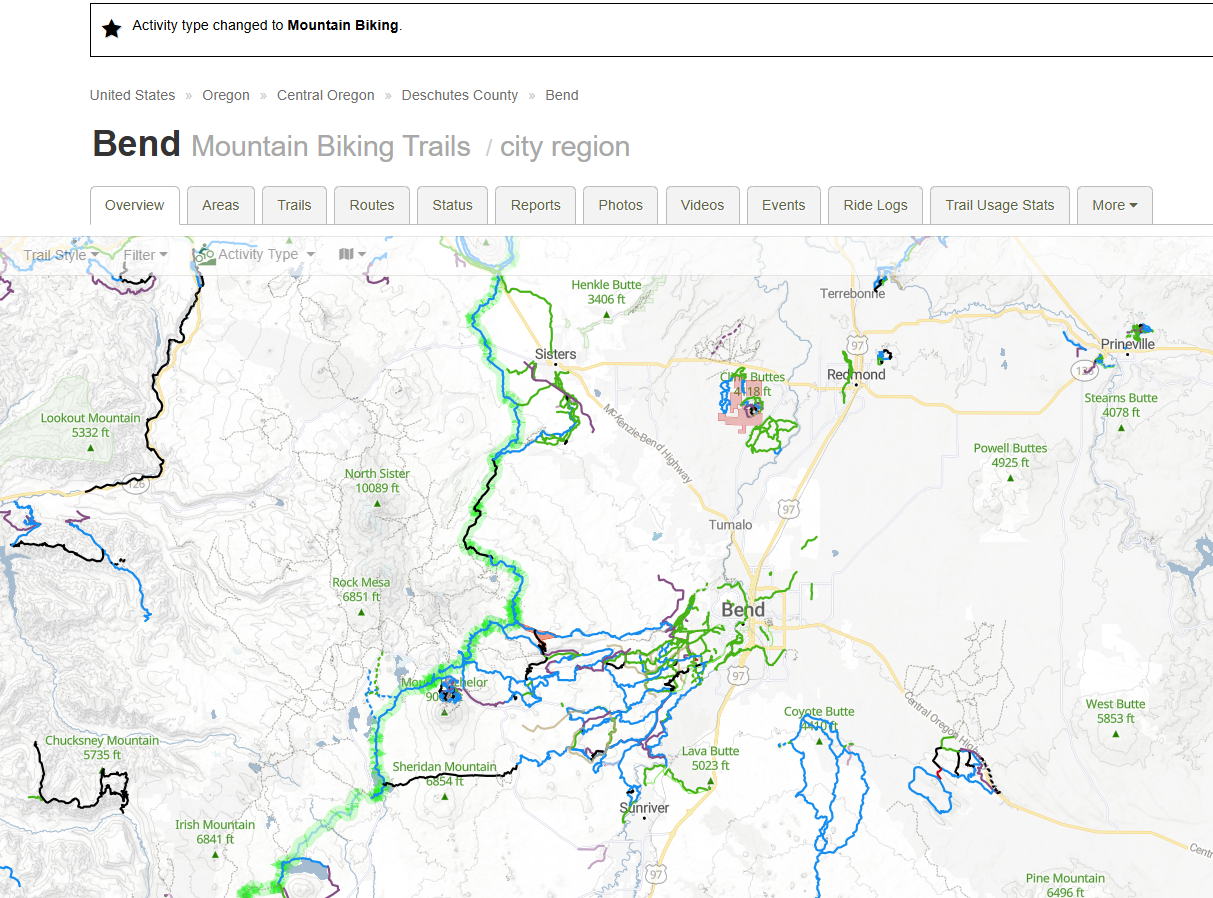Click the map layers icon in map toolbar
The width and height of the screenshot is (1213, 898).
click(346, 254)
